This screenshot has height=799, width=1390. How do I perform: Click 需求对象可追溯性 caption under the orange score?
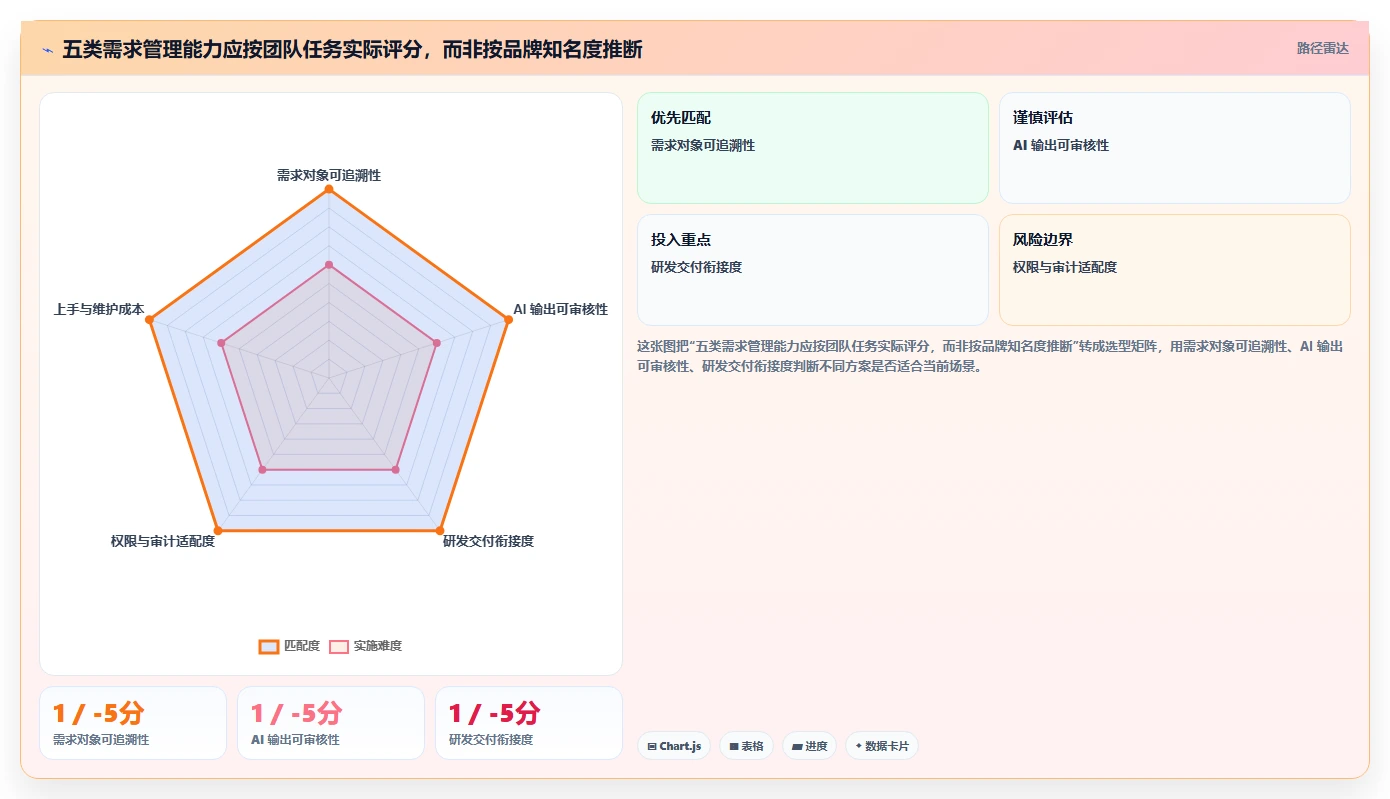(x=101, y=740)
